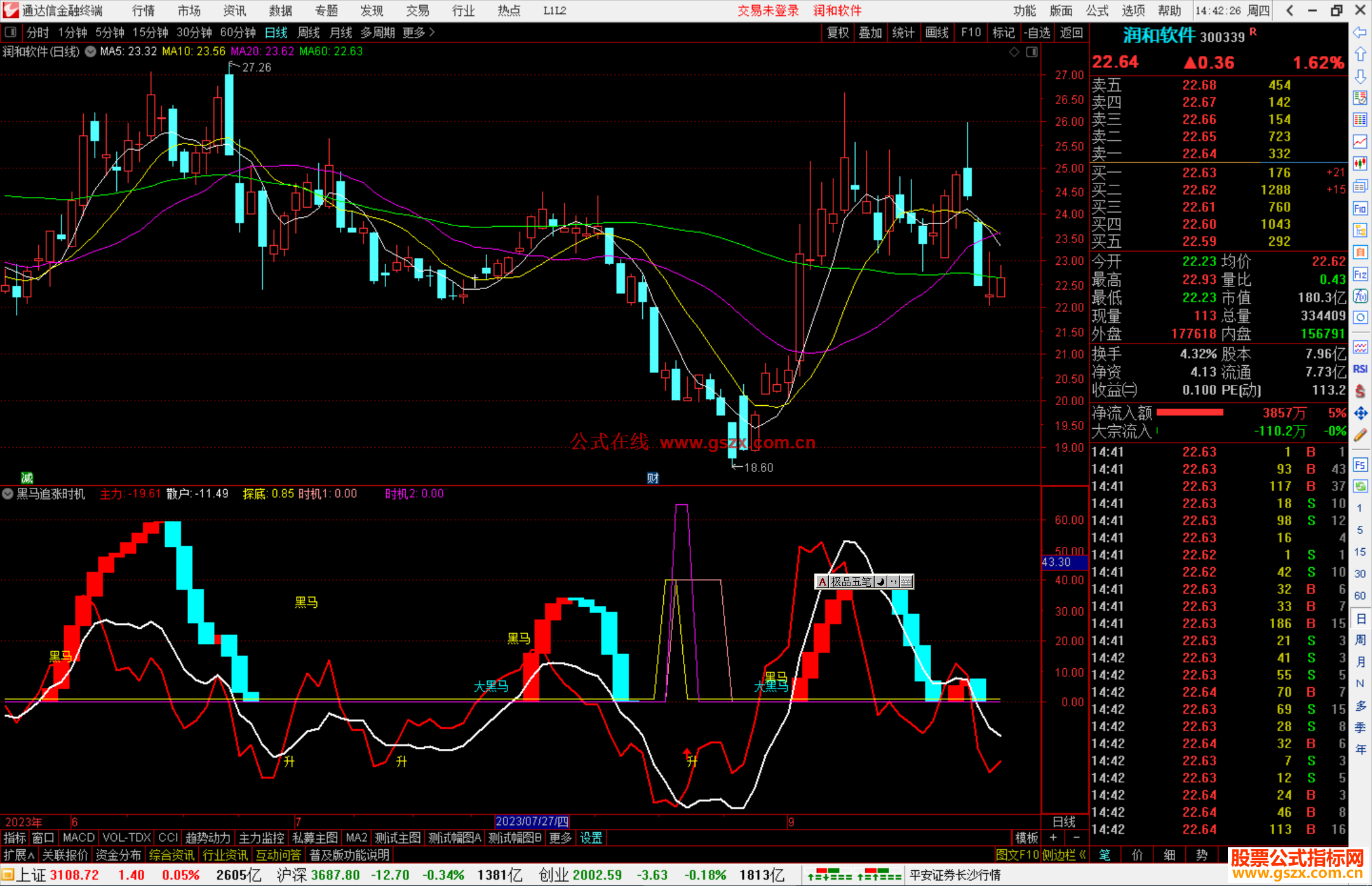Viewport: 1372px width, 886px height.
Task: Click the 复权 button
Action: pyautogui.click(x=837, y=32)
